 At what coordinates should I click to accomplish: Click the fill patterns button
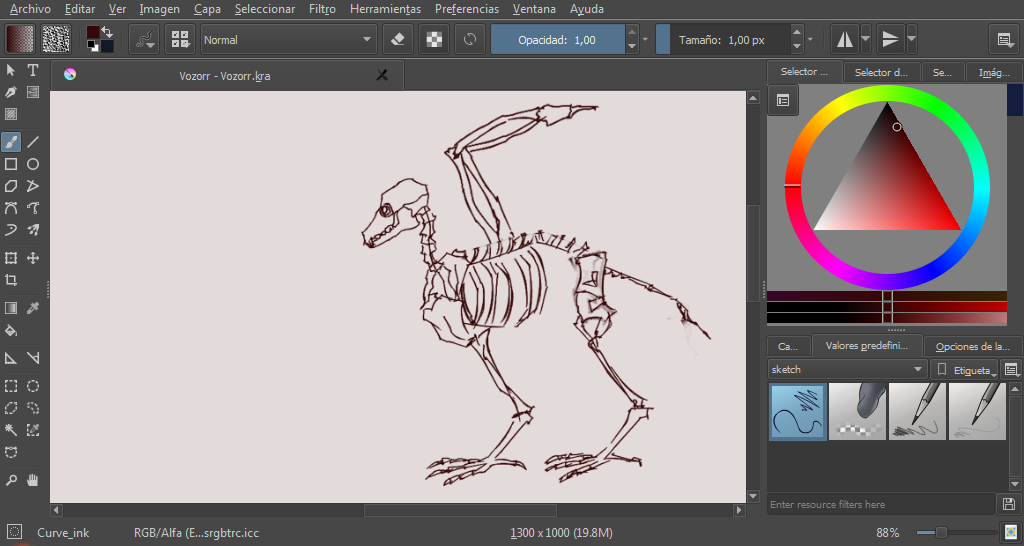(x=56, y=39)
